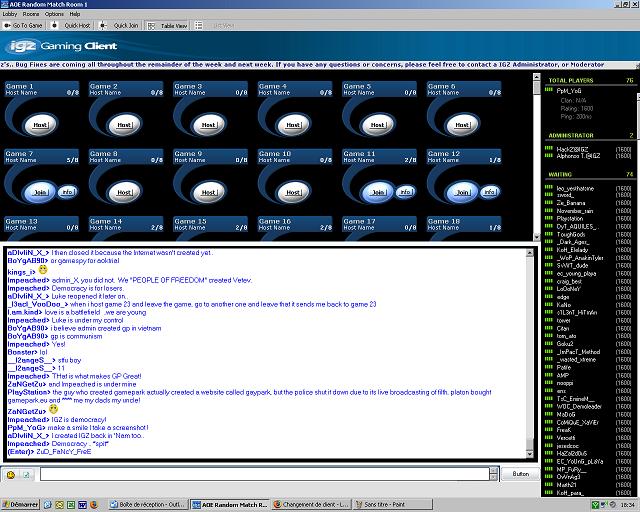This screenshot has width=640, height=512.
Task: Show info for Game 7
Action: [x=66, y=191]
